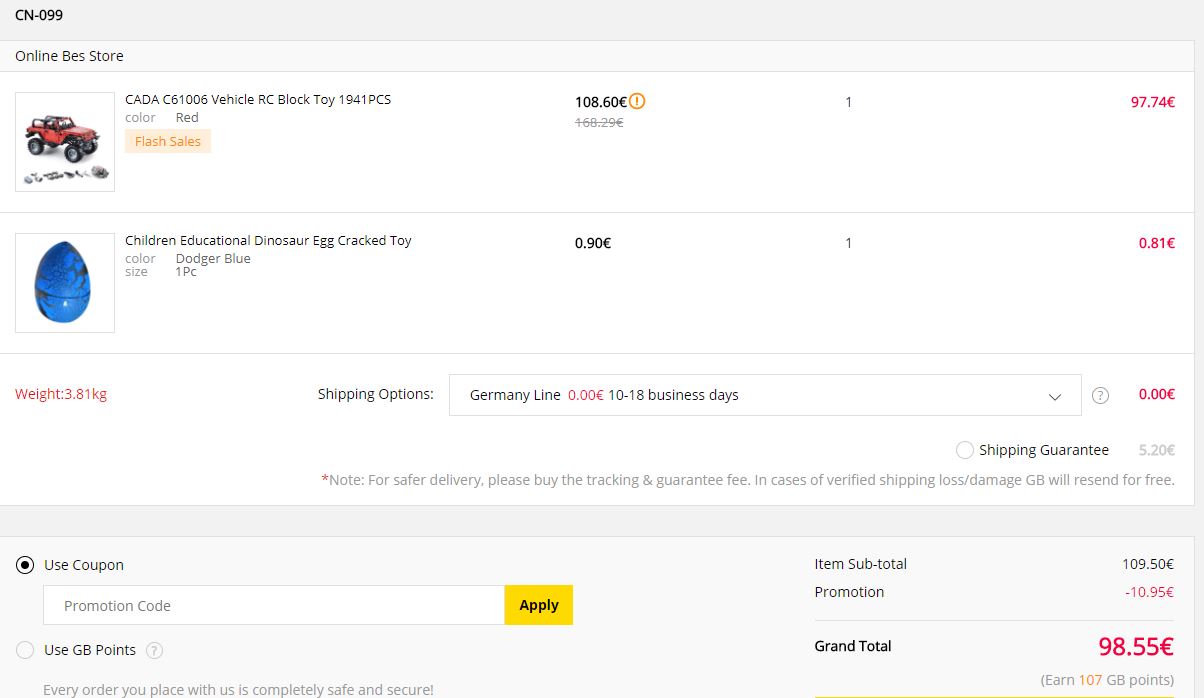This screenshot has height=698, width=1204.
Task: Click the help icon next to shipping dropdown
Action: 1100,395
